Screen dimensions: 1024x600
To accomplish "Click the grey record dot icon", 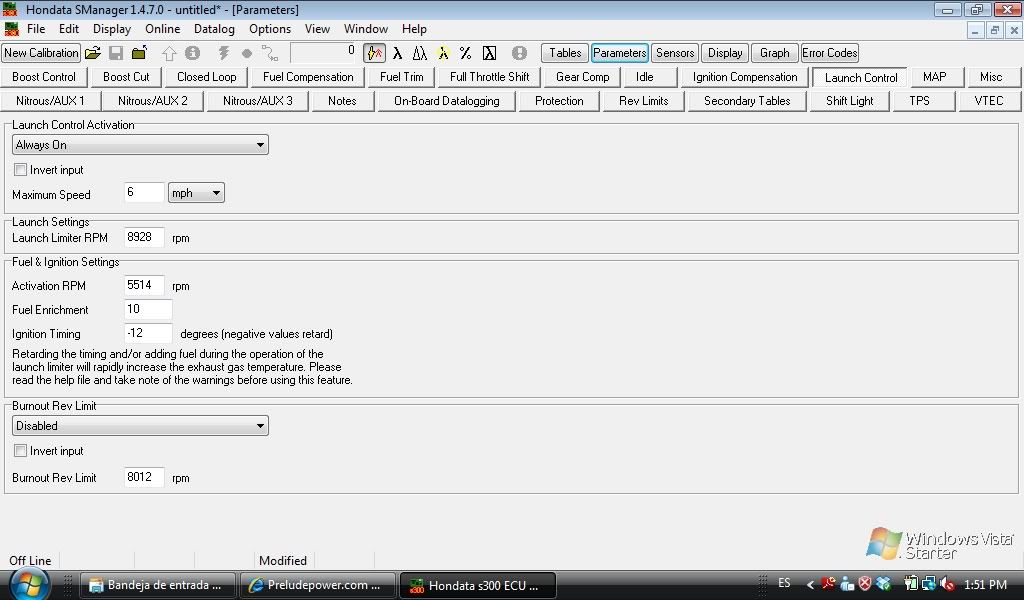I will pos(246,54).
